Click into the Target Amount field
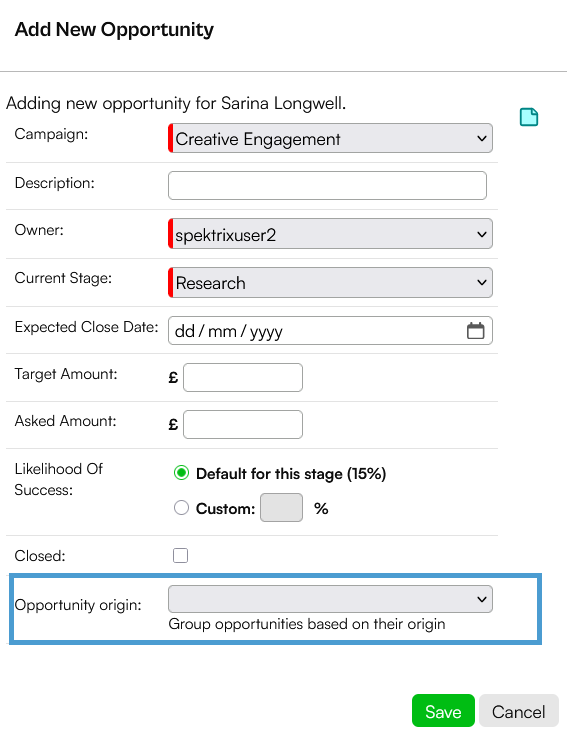 (x=243, y=377)
